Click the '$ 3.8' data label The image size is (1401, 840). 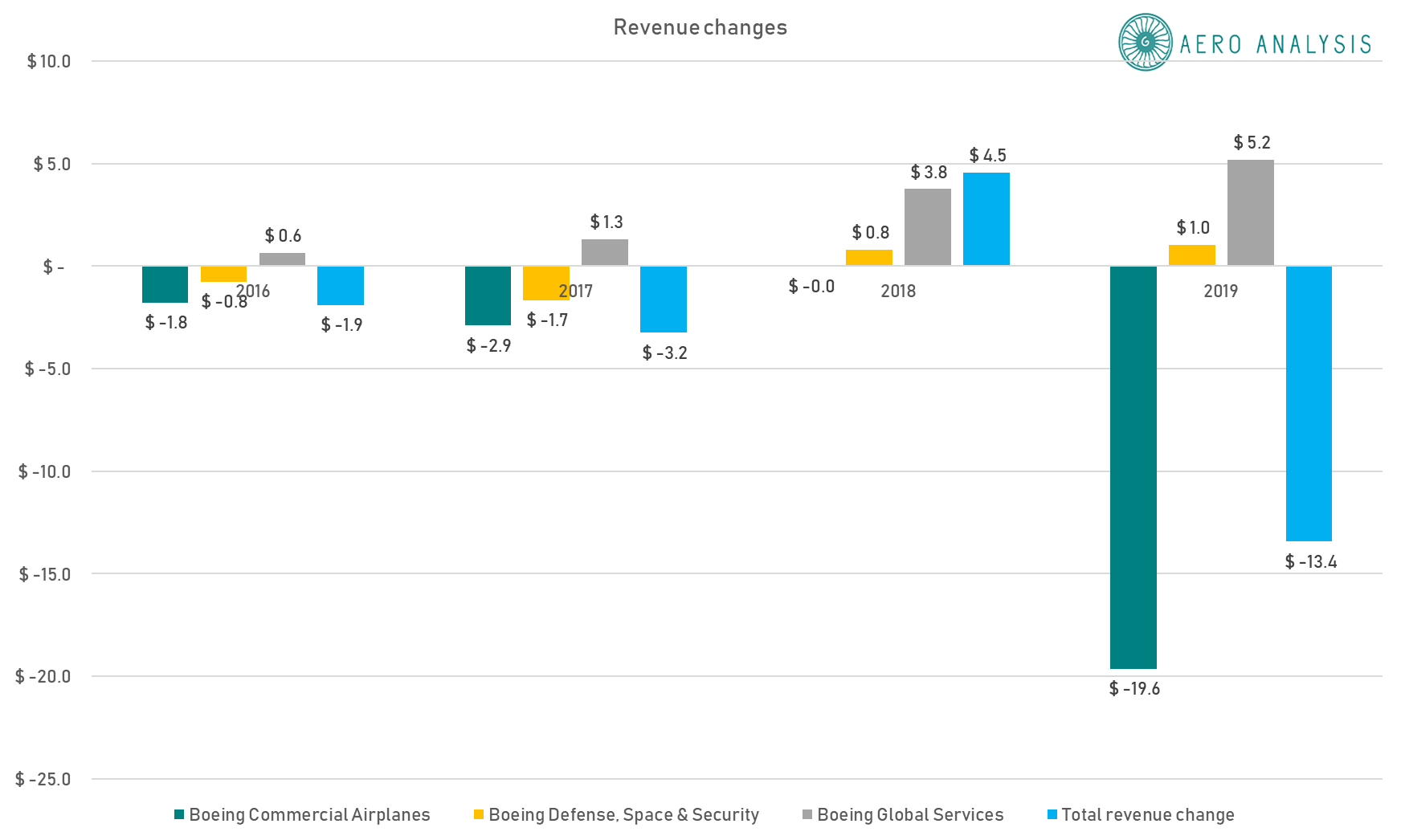pos(929,173)
